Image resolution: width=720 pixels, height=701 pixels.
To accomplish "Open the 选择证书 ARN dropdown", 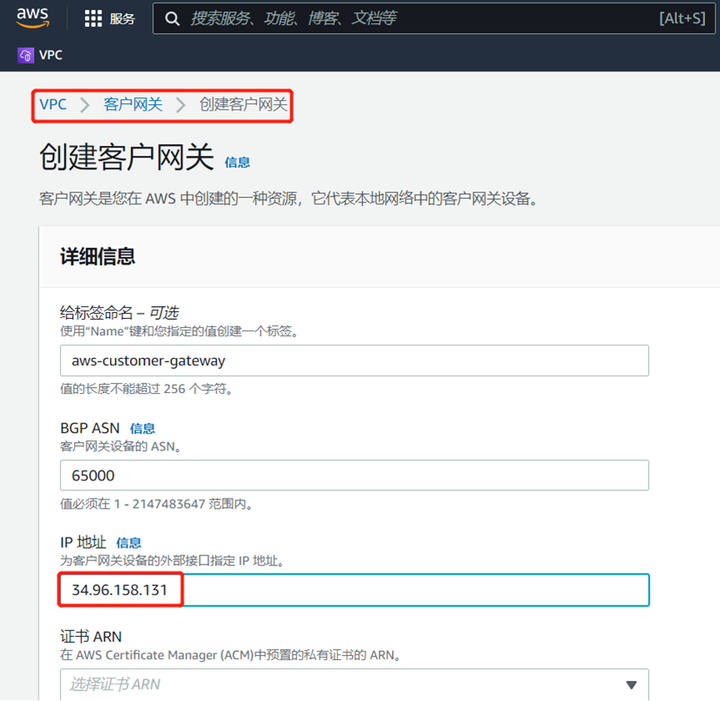I will (x=354, y=684).
